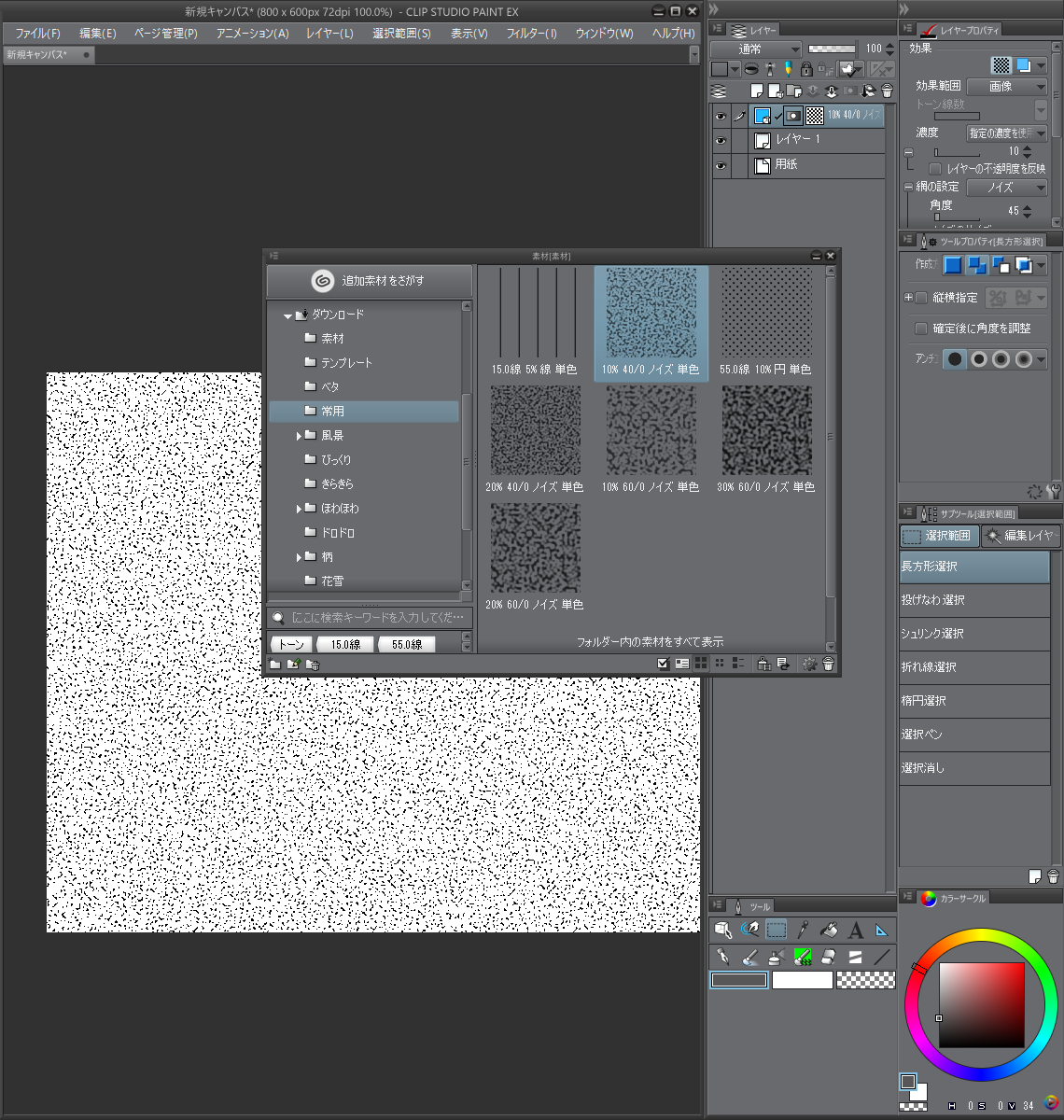
Task: Click the delete layer trash icon
Action: coord(887,91)
